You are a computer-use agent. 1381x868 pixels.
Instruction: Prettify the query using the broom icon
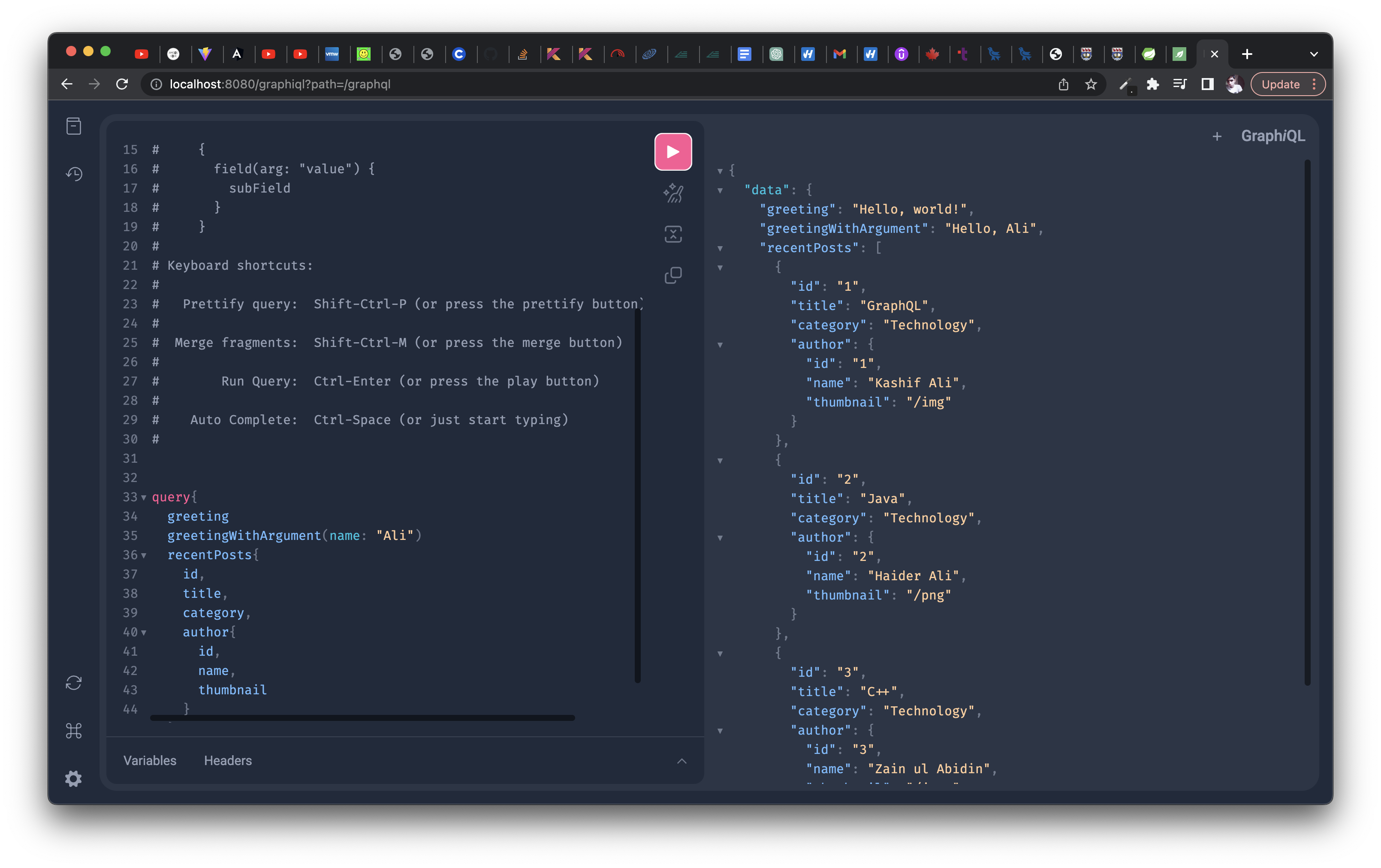click(673, 193)
